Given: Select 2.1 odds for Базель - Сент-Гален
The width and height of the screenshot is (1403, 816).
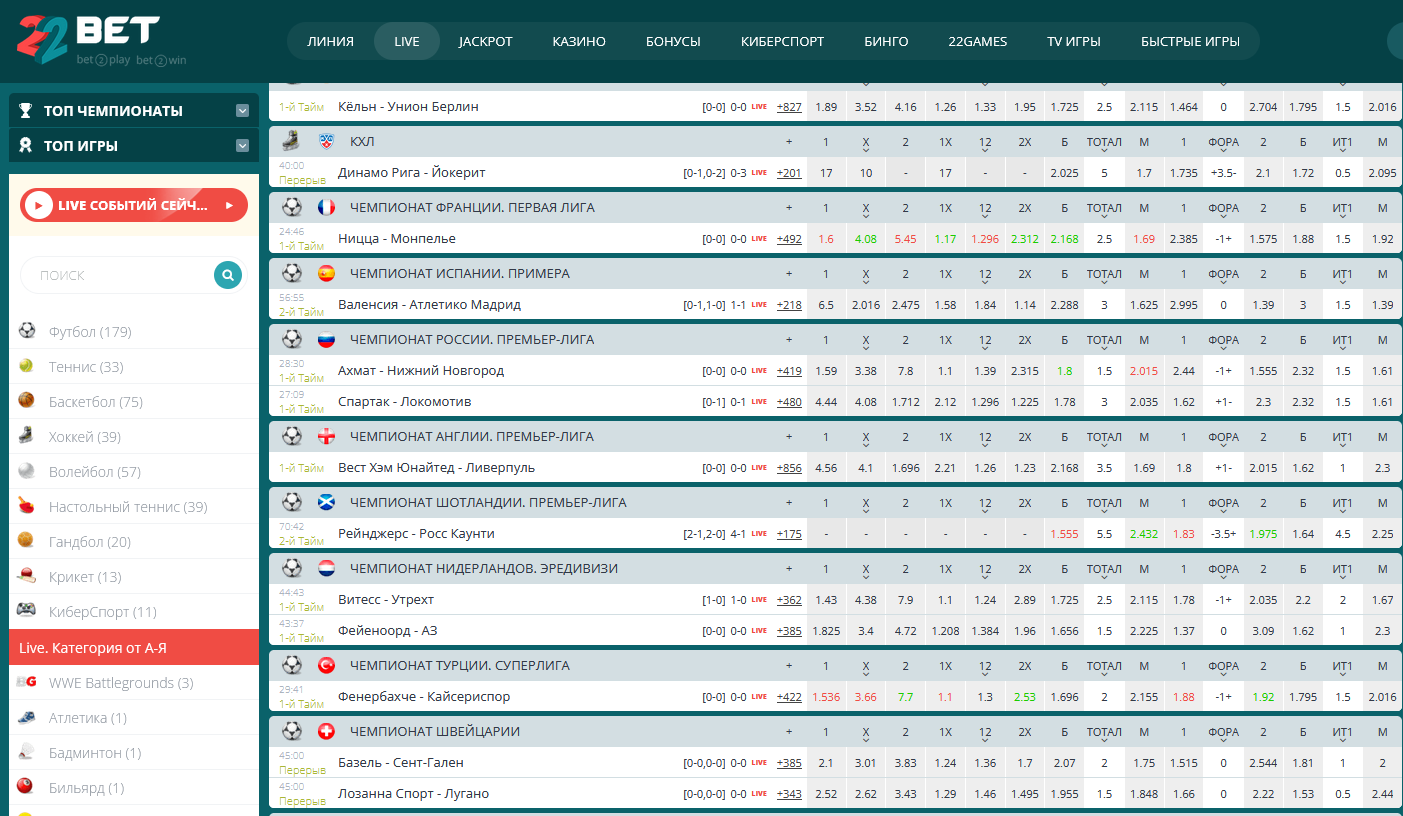Looking at the screenshot, I should click(x=826, y=763).
